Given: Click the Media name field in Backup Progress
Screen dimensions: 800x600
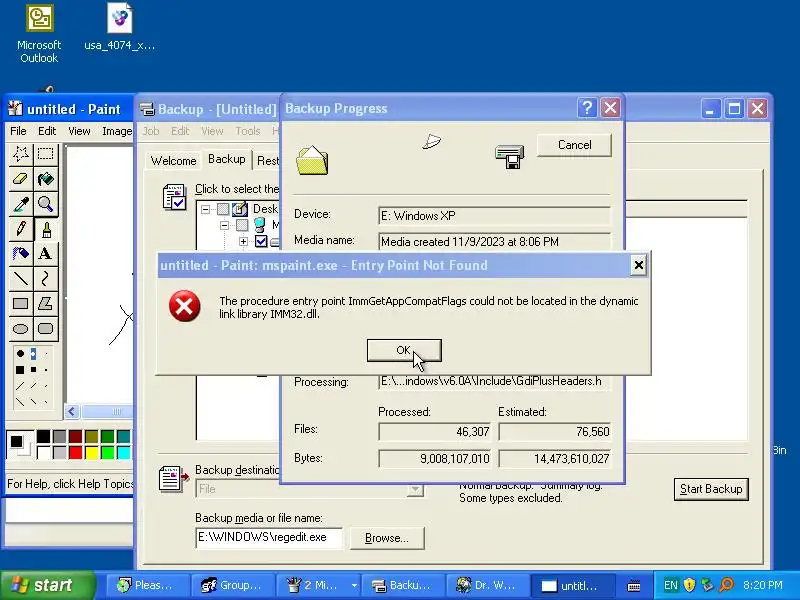Looking at the screenshot, I should point(494,242).
